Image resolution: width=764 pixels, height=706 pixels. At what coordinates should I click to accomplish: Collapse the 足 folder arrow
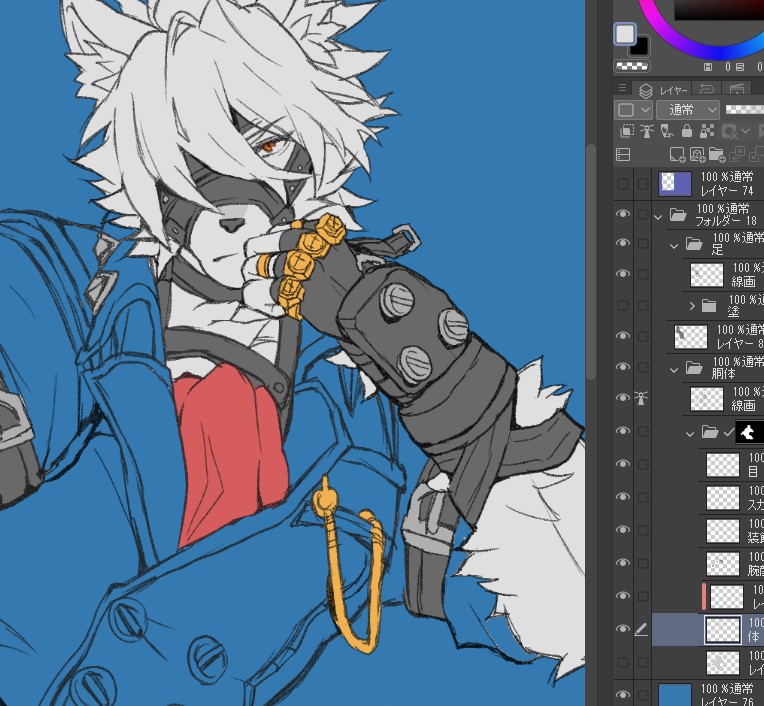tap(674, 246)
